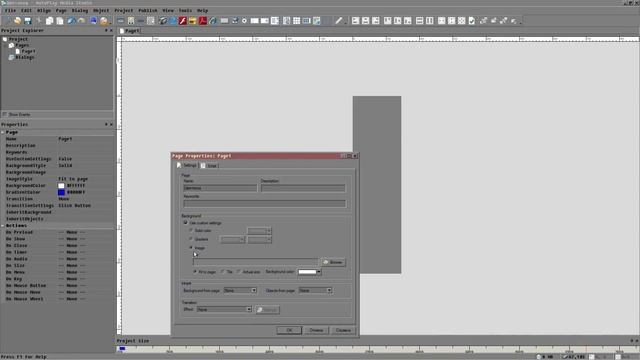This screenshot has height=360, width=640.
Task: Click the blue GradientColor swatch in Properties
Action: tap(61, 192)
